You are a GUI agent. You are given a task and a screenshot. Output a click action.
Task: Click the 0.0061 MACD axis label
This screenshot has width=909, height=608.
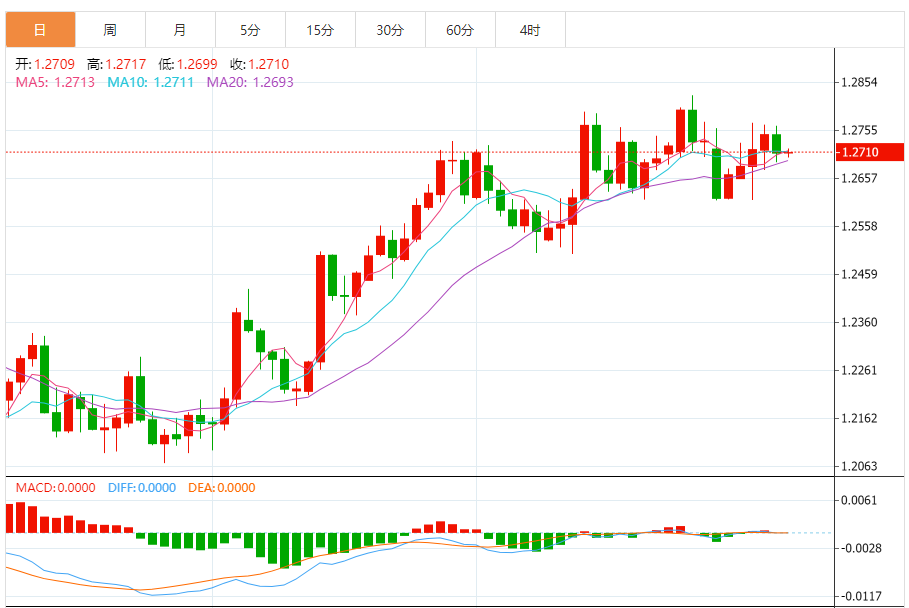point(859,500)
